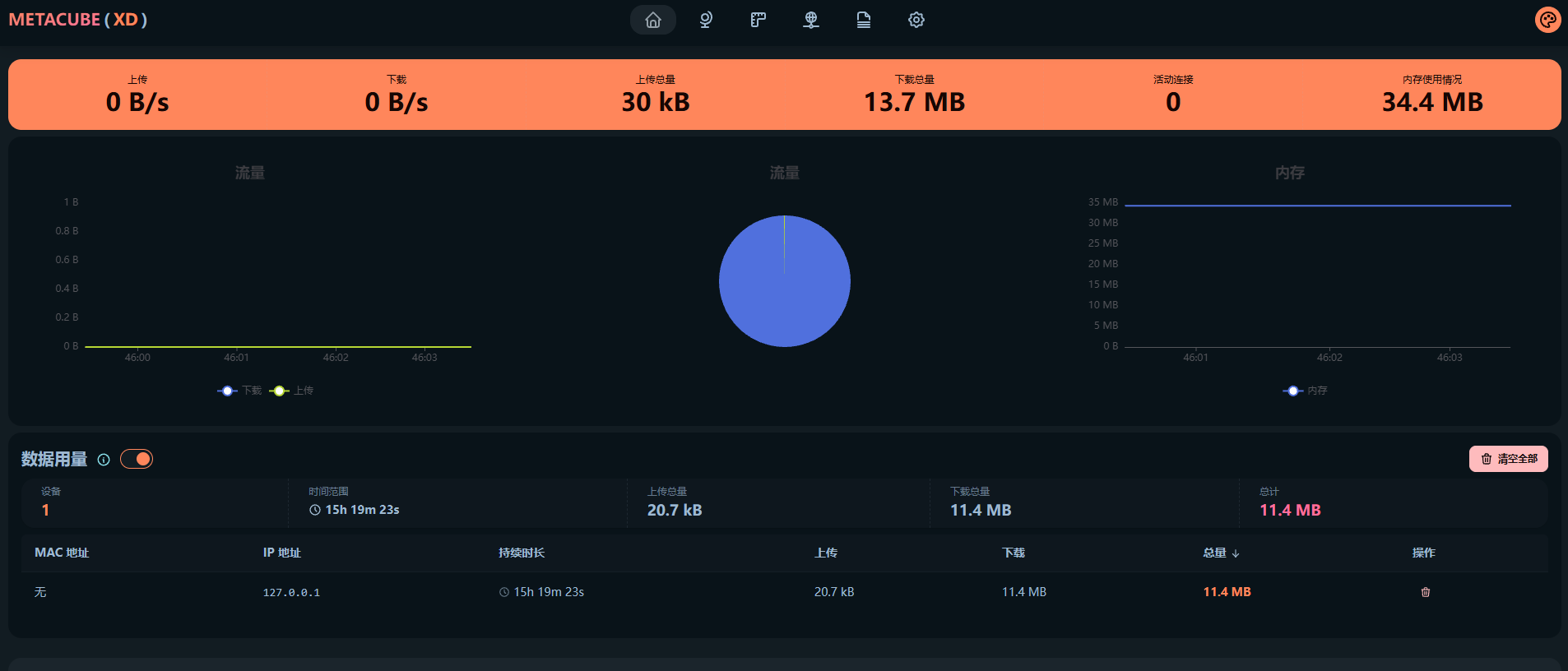Open the Logs document icon page
Image resolution: width=1568 pixels, height=671 pixels.
[864, 20]
